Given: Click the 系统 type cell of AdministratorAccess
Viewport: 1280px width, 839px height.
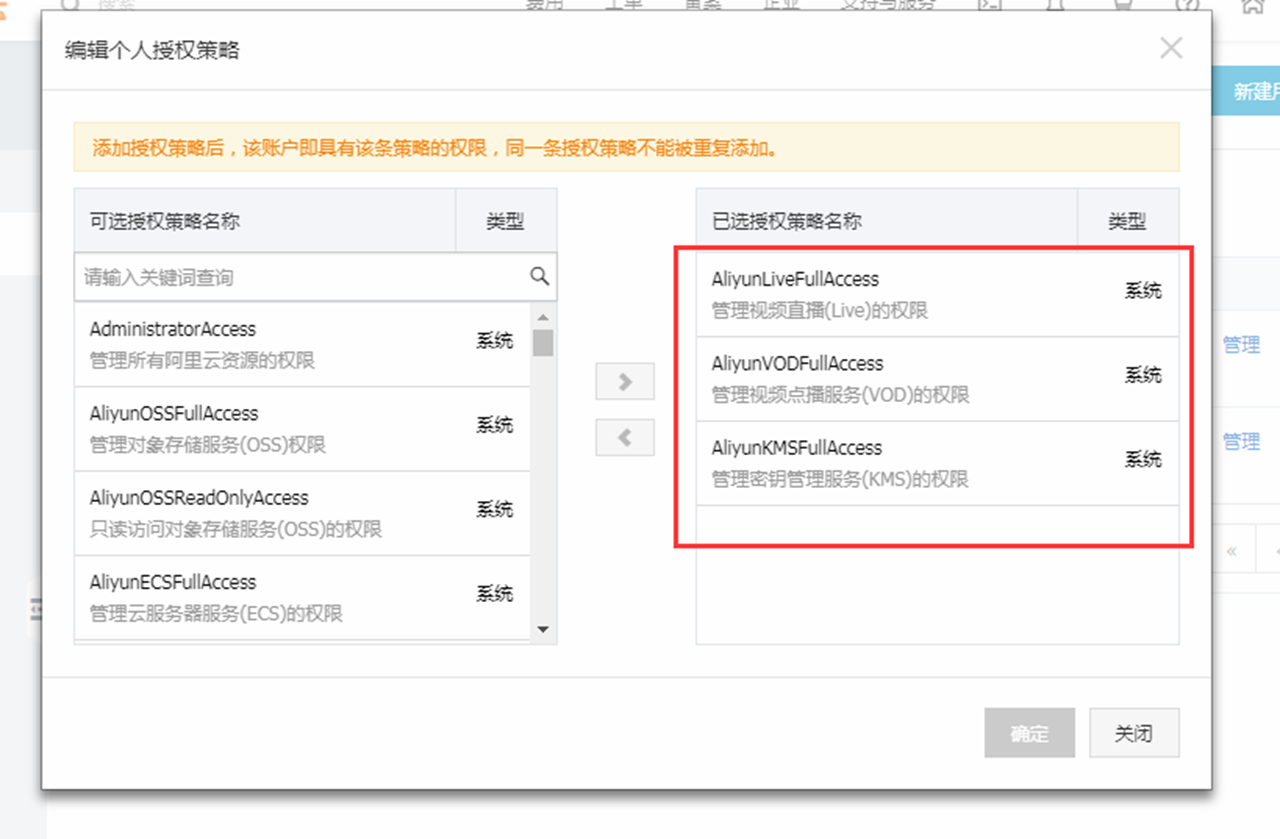Looking at the screenshot, I should pos(494,340).
